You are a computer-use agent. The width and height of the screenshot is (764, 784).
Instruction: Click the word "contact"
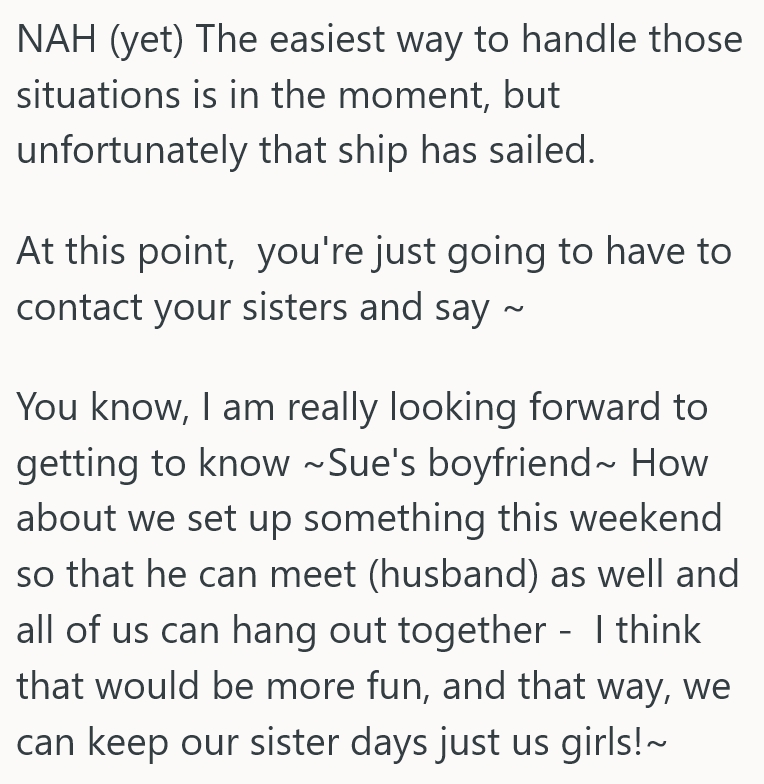click(79, 306)
